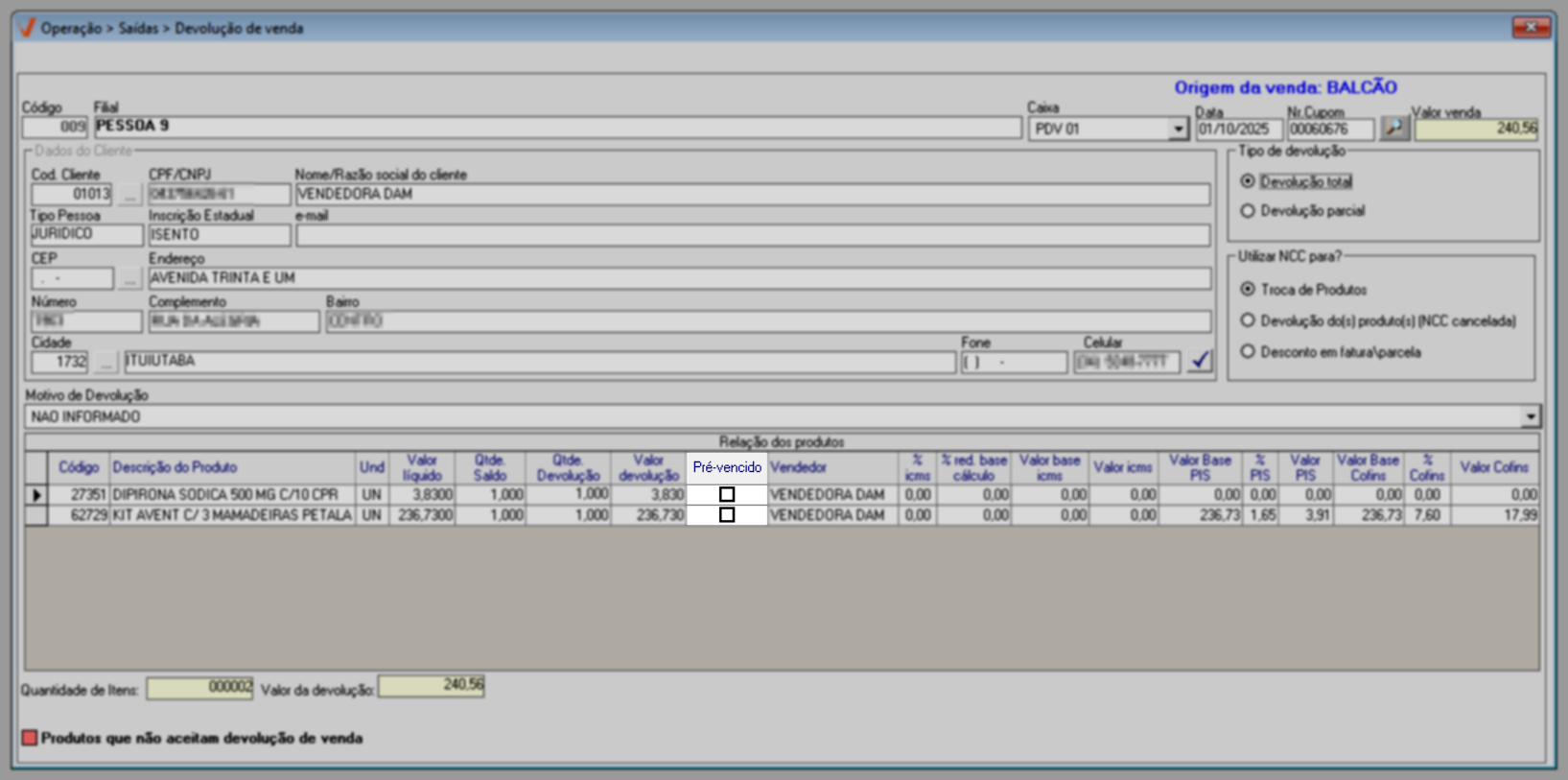Screen dimensions: 1568x780
Task: Click the red non-returnable products legend square
Action: [30, 738]
